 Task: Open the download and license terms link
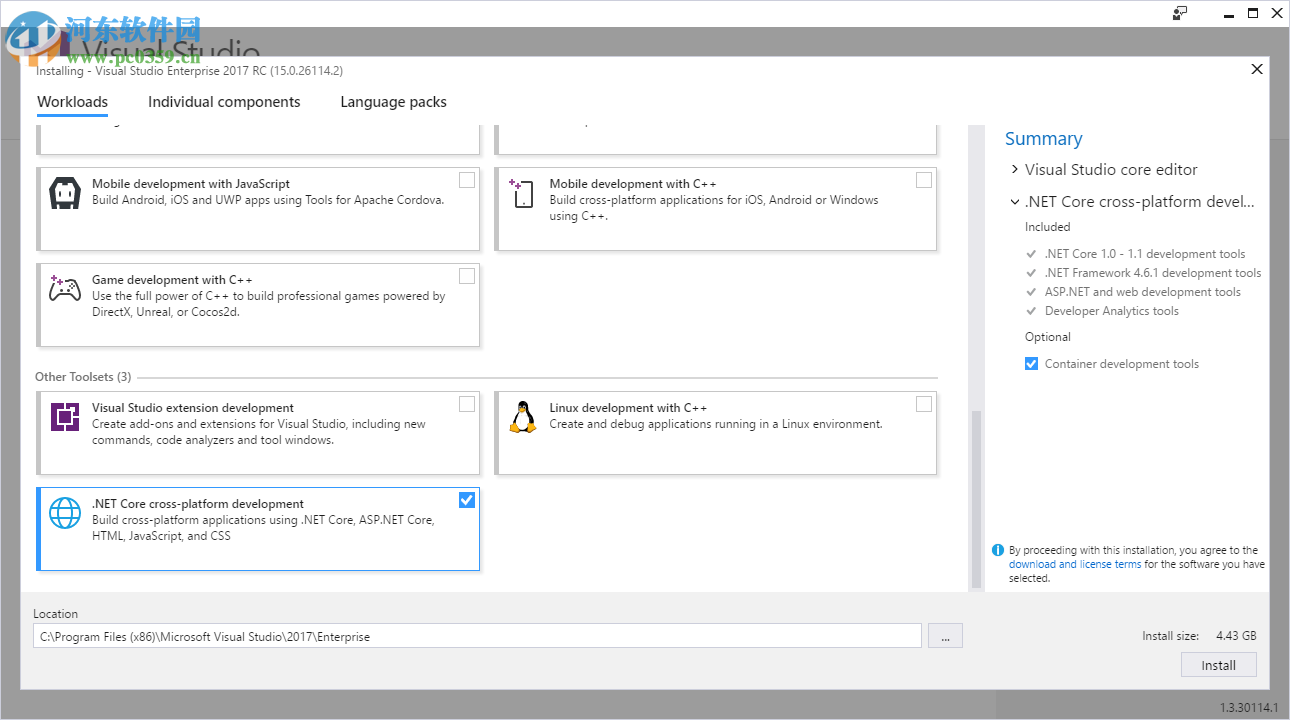[1075, 564]
